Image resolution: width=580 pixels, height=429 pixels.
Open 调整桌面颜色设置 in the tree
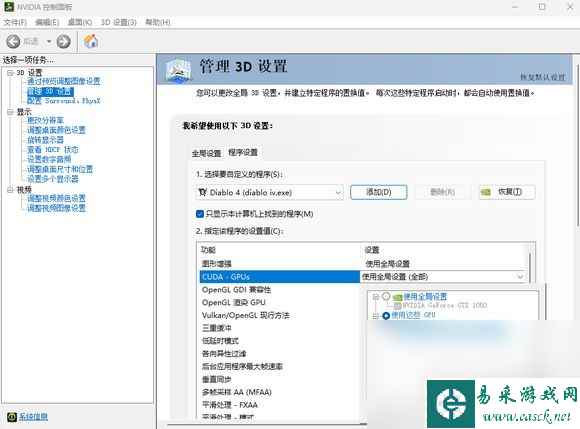coord(56,130)
